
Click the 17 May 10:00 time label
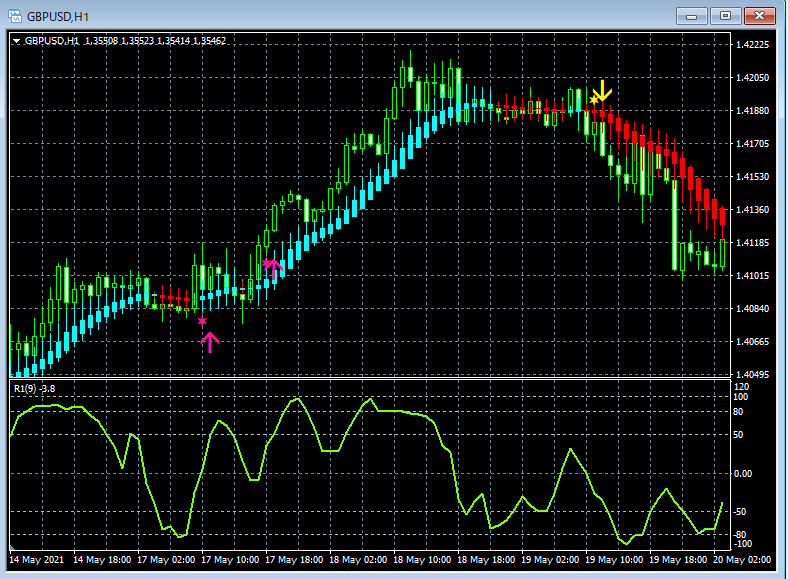(x=230, y=559)
